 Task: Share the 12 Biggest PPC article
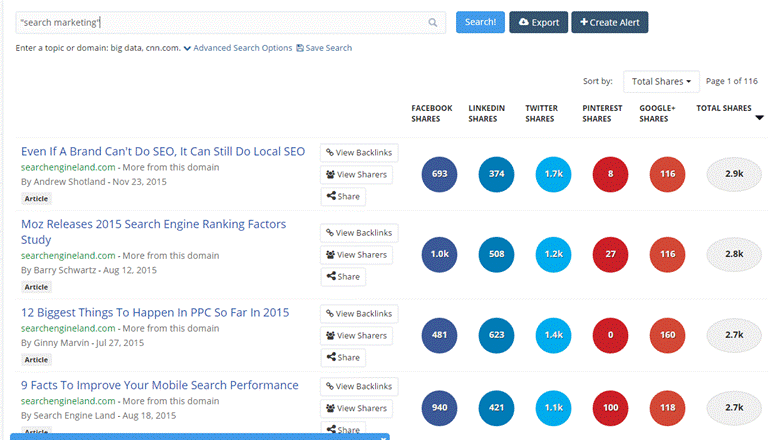coord(342,357)
